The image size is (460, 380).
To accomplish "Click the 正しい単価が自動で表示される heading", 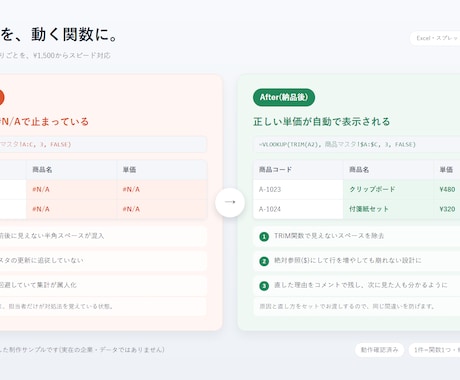I will pos(321,122).
